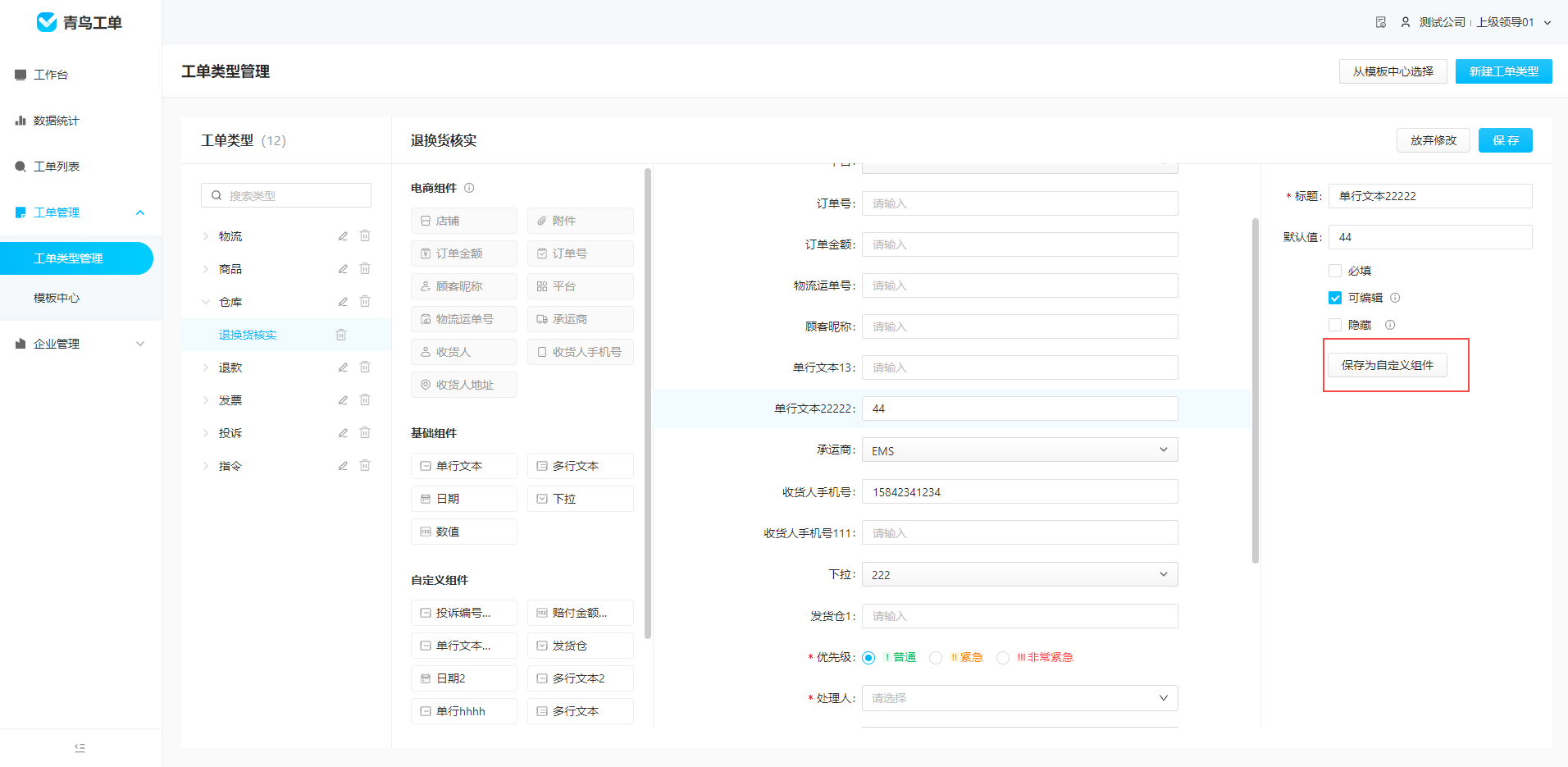Click the 订单号 input field

pyautogui.click(x=1020, y=203)
